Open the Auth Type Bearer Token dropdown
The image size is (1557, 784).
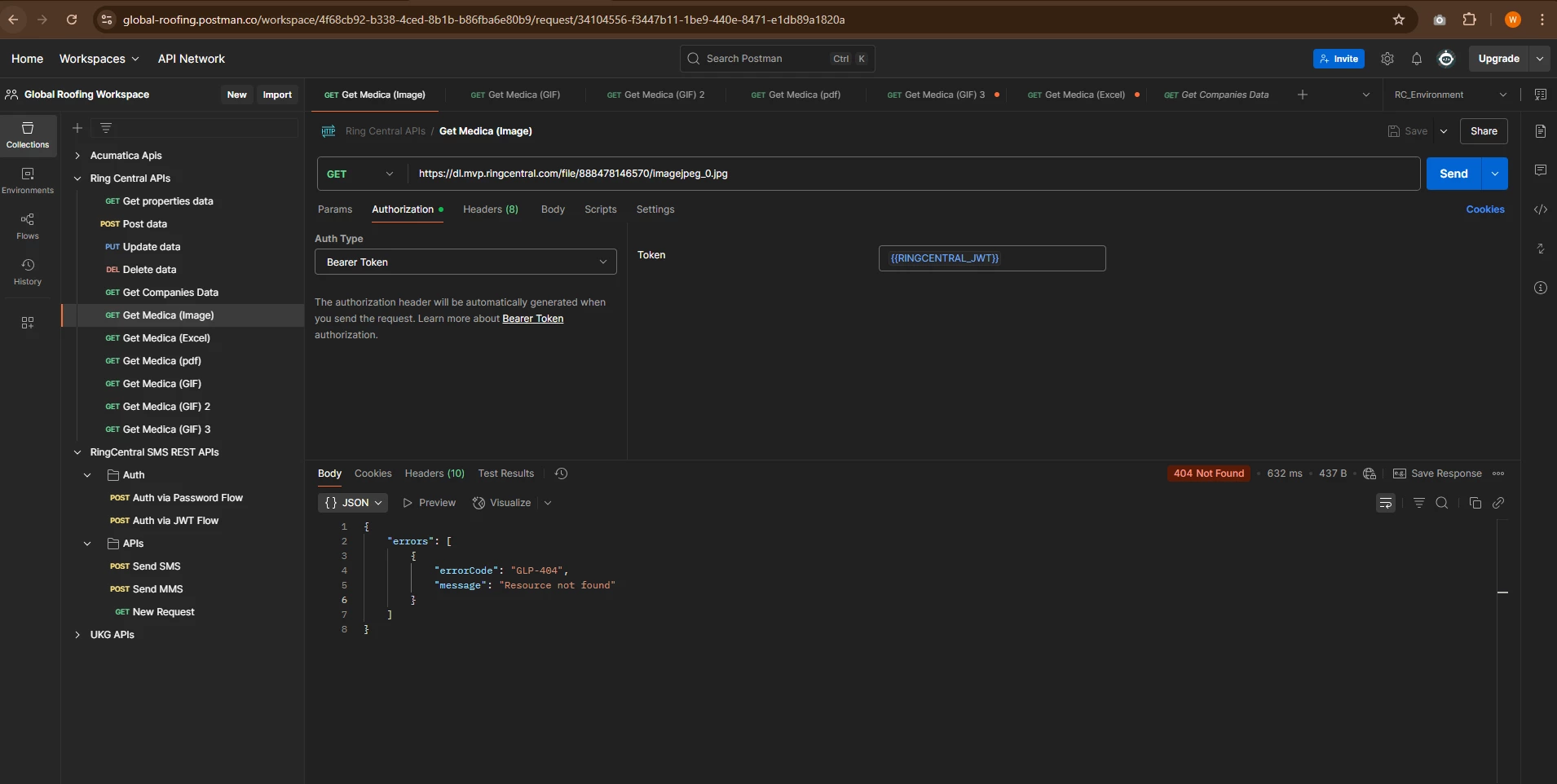(465, 262)
